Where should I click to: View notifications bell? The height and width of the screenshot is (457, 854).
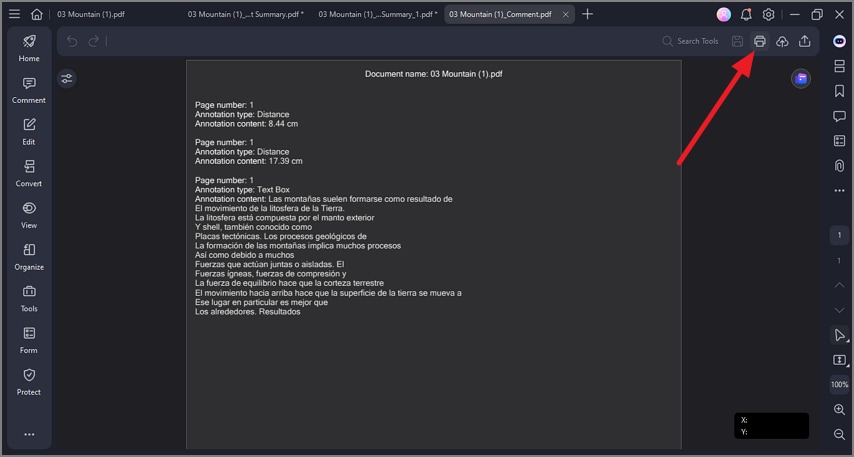coord(746,15)
